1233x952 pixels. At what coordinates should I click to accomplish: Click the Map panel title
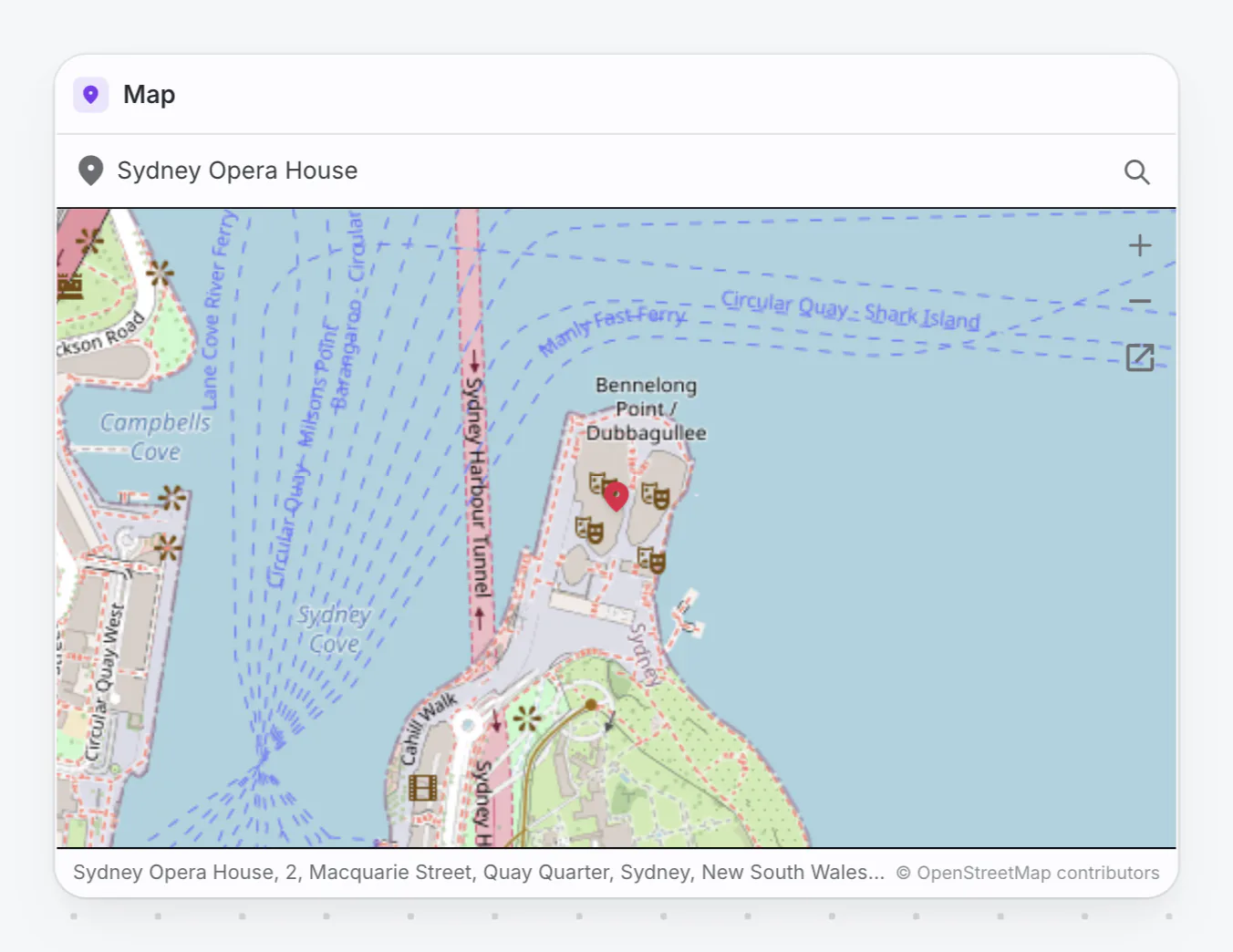click(150, 95)
